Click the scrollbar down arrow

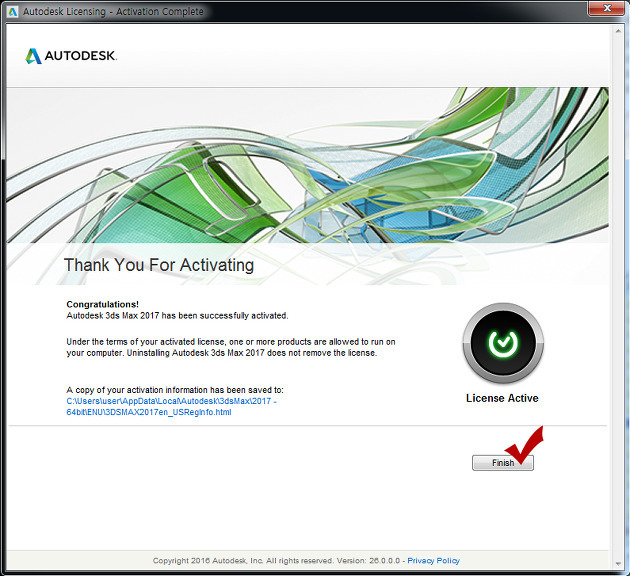618,564
